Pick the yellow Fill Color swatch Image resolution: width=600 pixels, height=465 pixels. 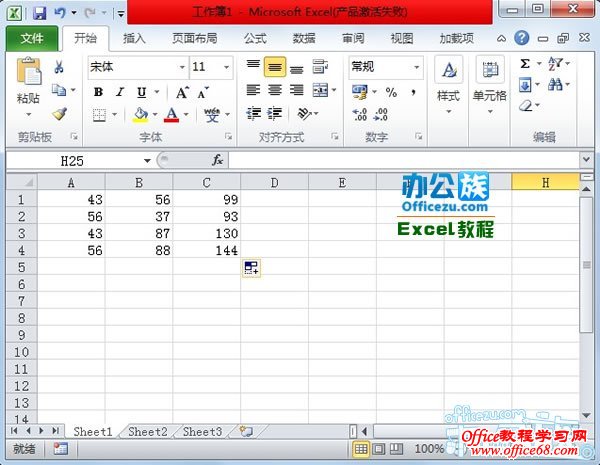140,114
